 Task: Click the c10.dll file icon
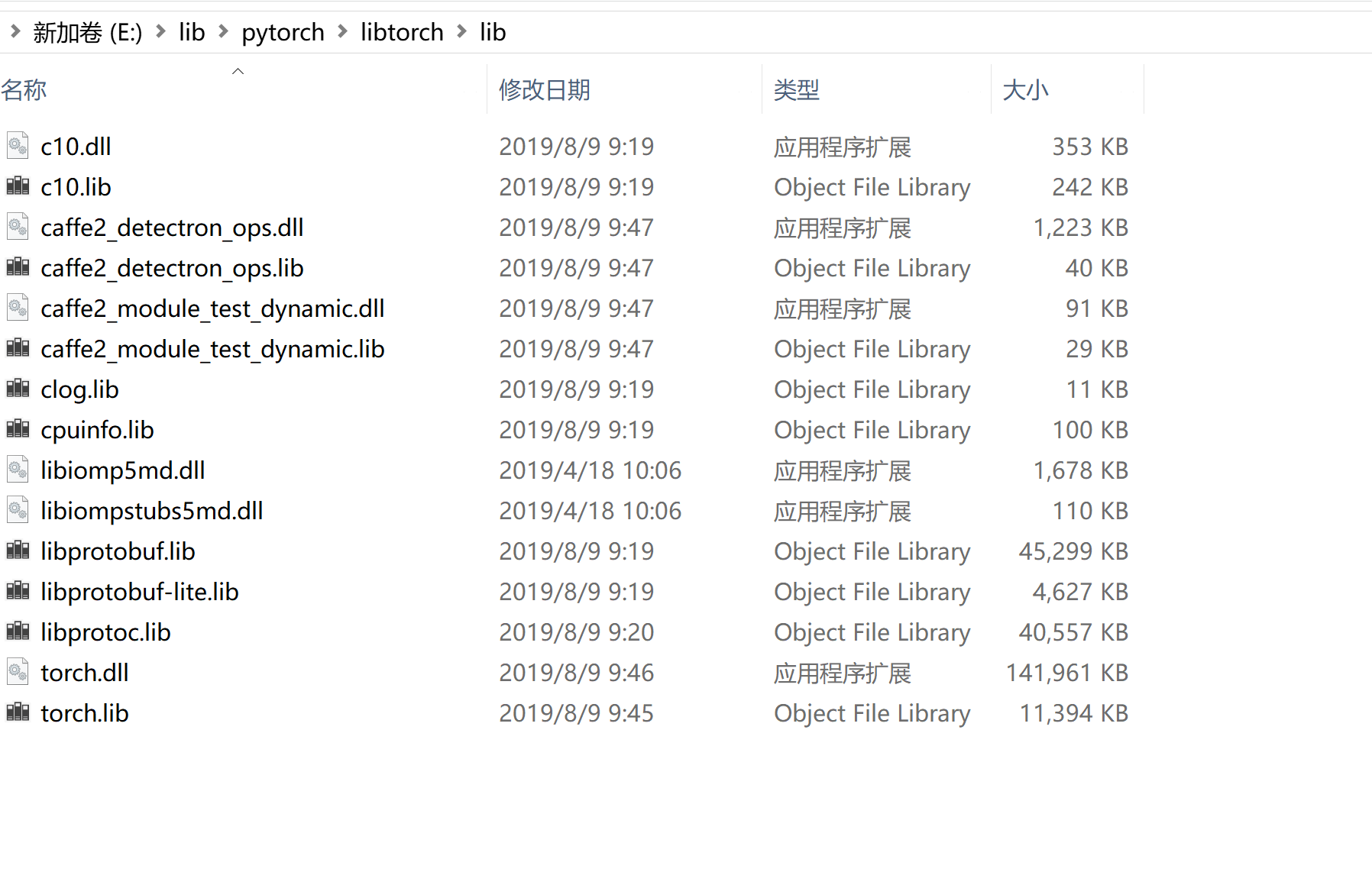pos(18,145)
